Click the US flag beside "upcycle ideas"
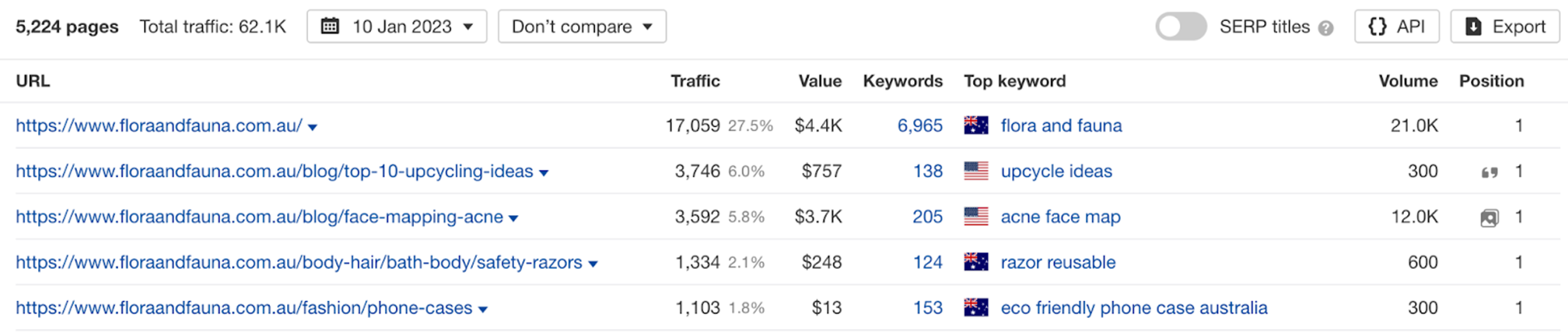The image size is (1568, 332). [976, 171]
